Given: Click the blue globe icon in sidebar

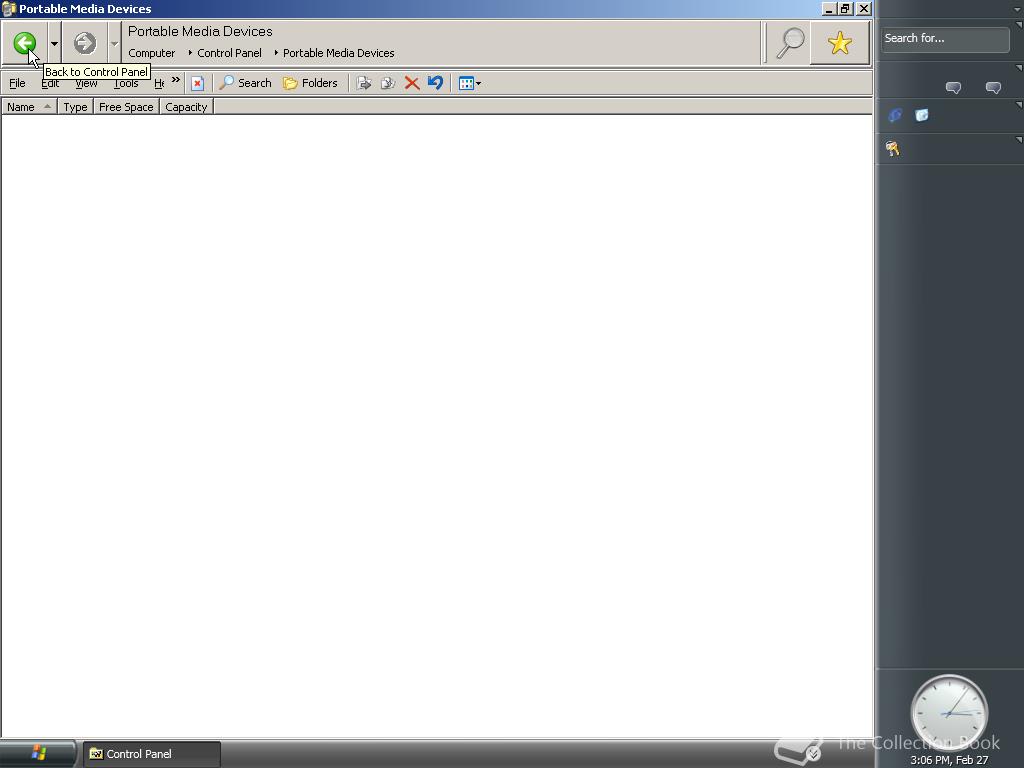Looking at the screenshot, I should click(x=895, y=116).
